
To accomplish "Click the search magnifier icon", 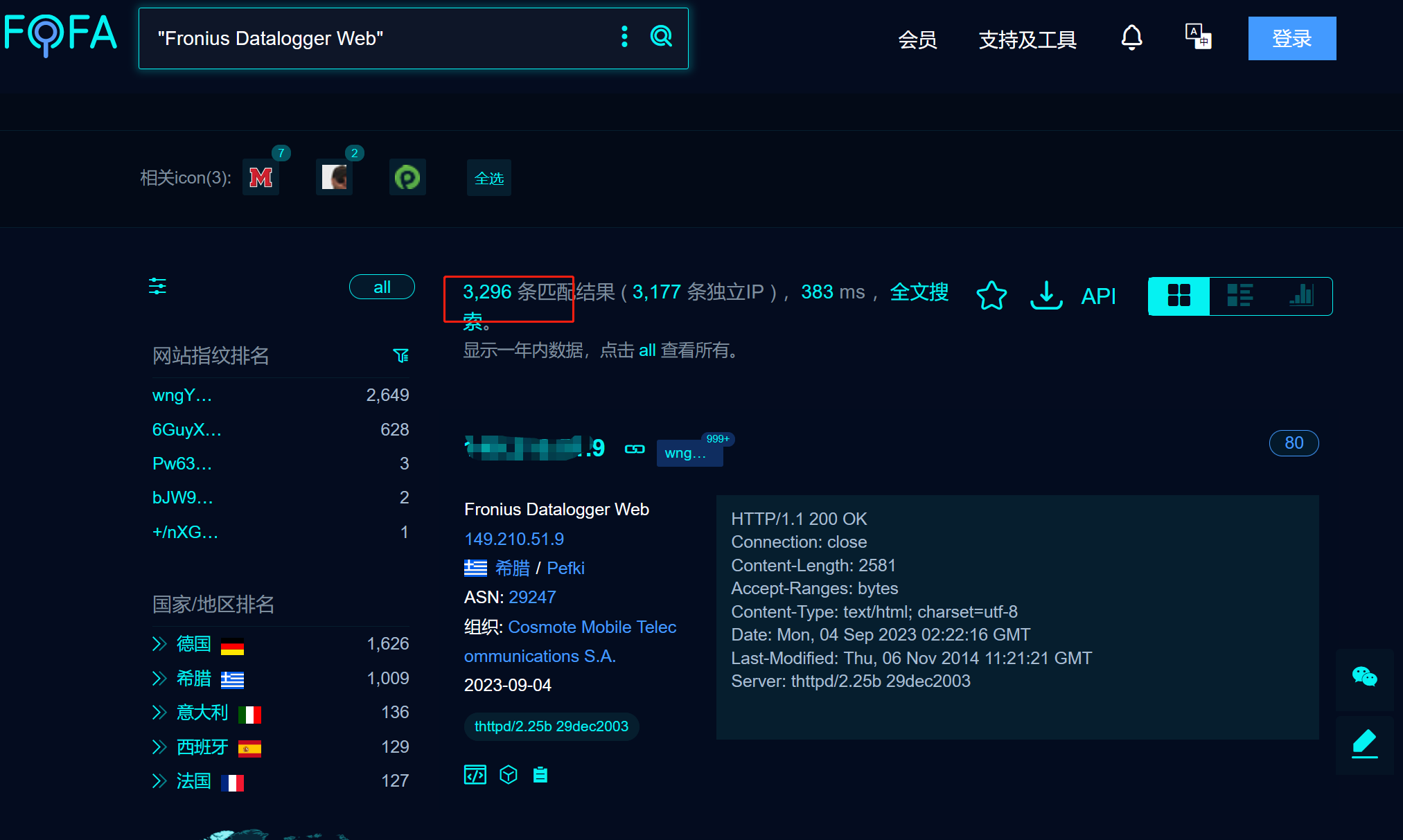I will 662,36.
